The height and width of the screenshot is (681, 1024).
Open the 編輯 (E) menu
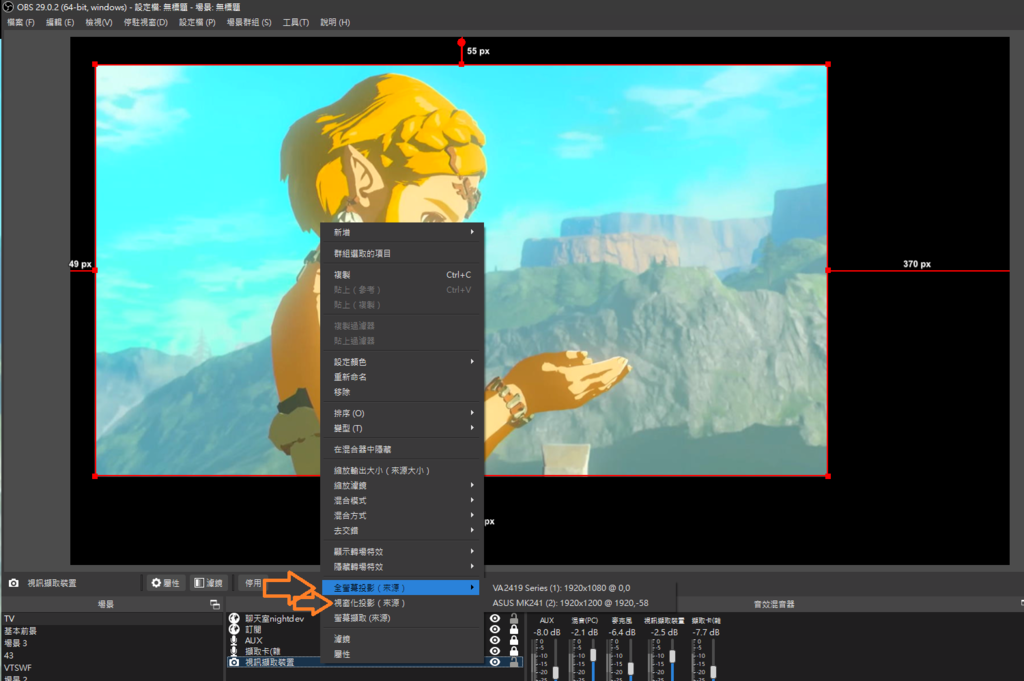[60, 22]
